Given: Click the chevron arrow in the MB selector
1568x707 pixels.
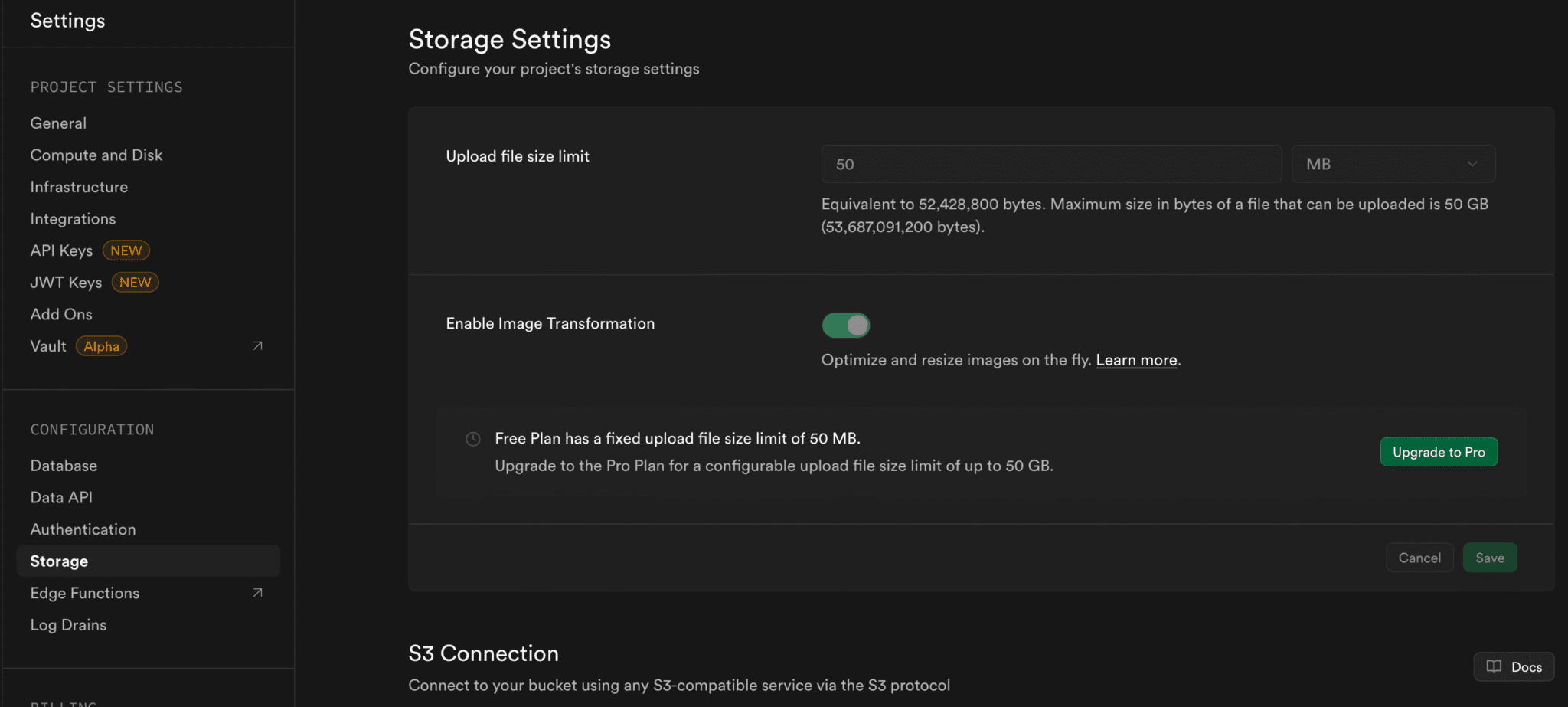Looking at the screenshot, I should coord(1472,164).
